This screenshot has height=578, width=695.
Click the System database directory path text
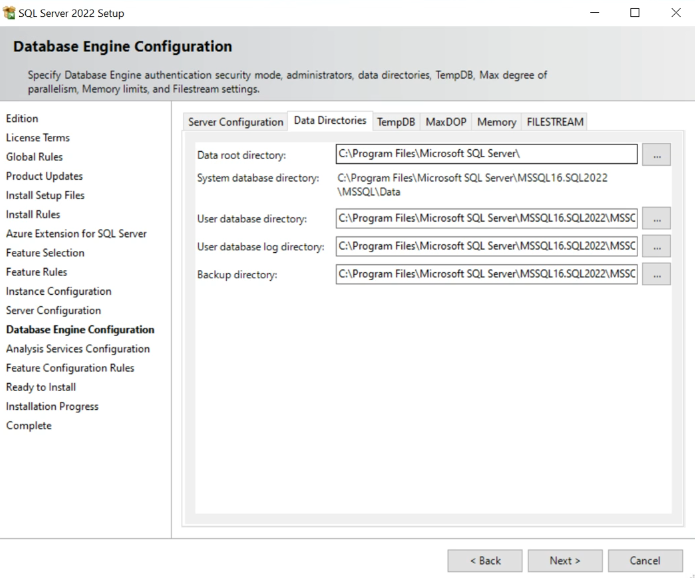point(472,185)
